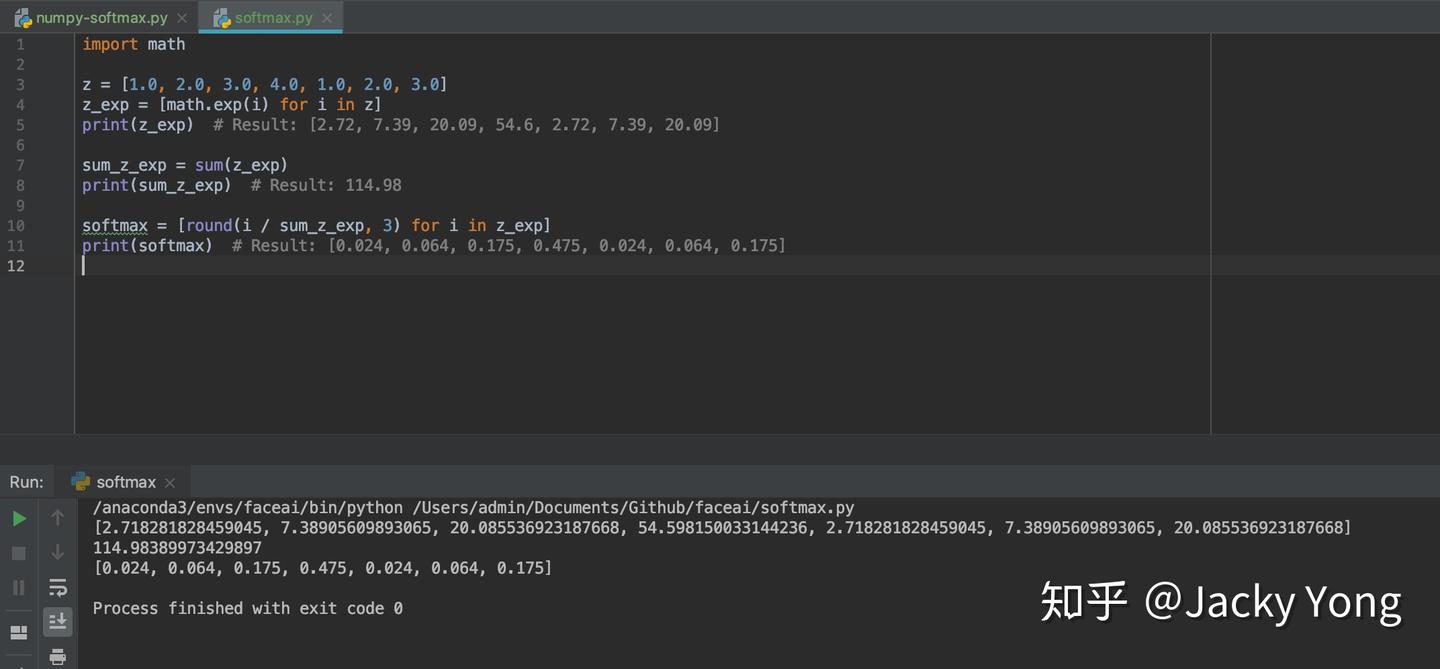Print the console output
1440x669 pixels.
58,657
